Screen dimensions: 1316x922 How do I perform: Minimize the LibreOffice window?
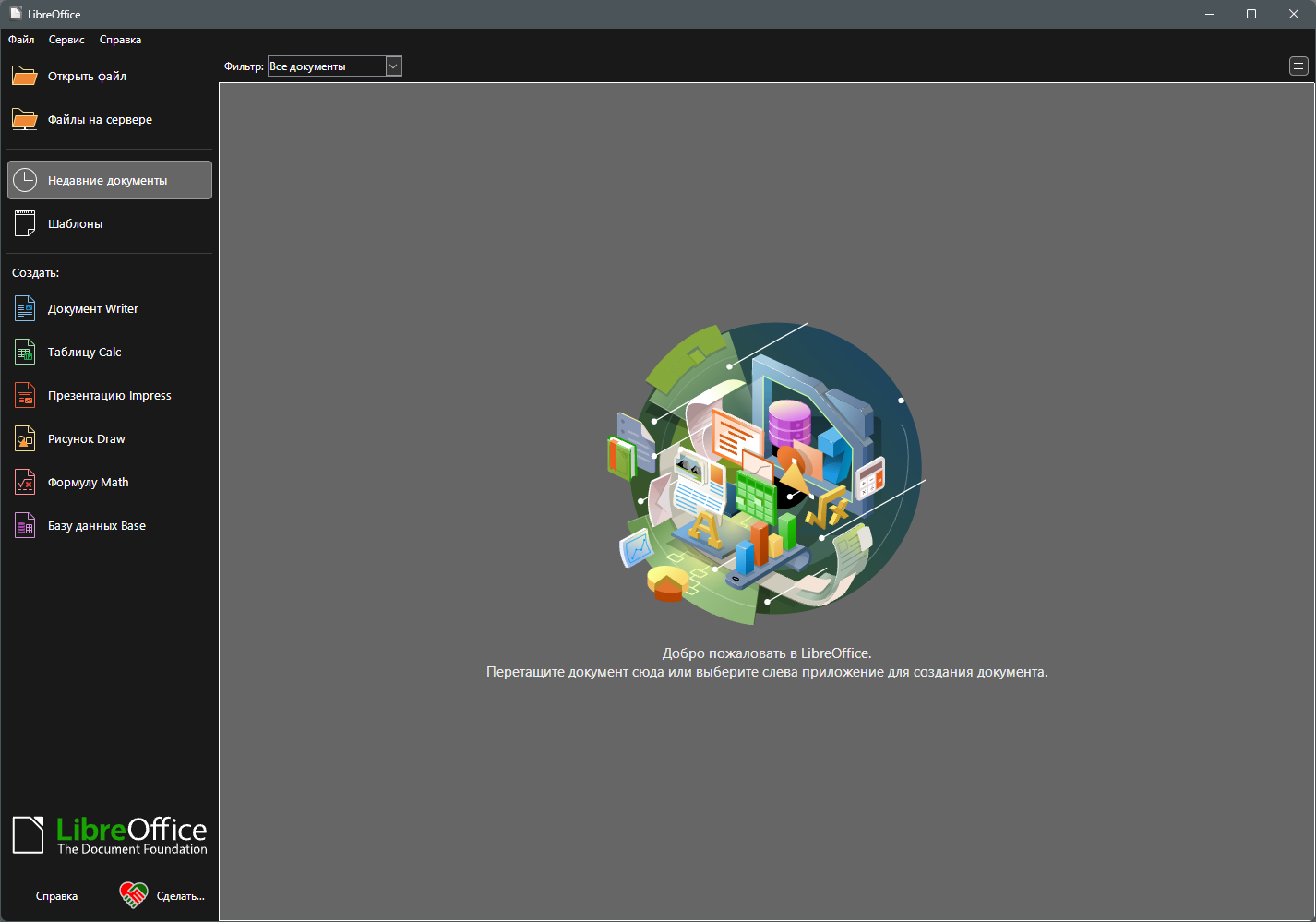tap(1209, 14)
